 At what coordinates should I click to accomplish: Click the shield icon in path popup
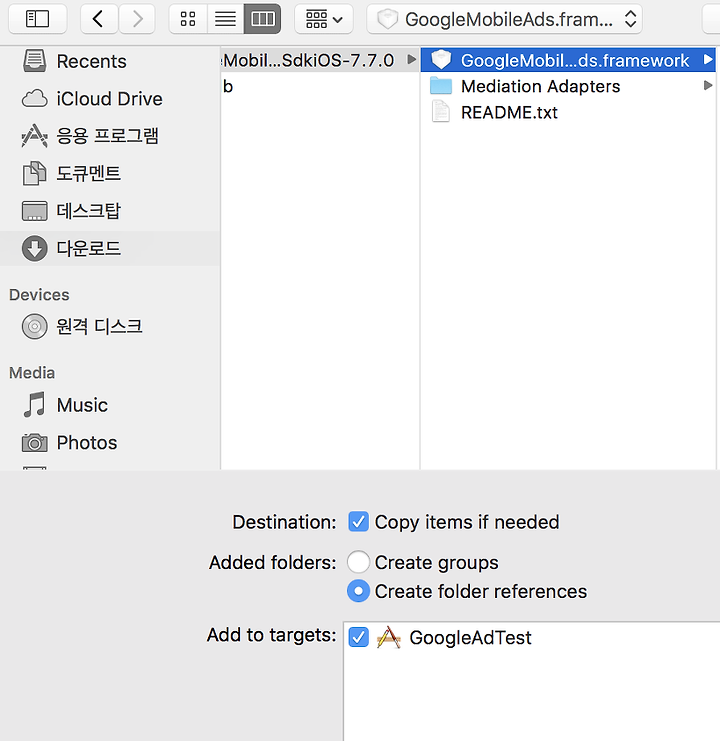tap(387, 19)
